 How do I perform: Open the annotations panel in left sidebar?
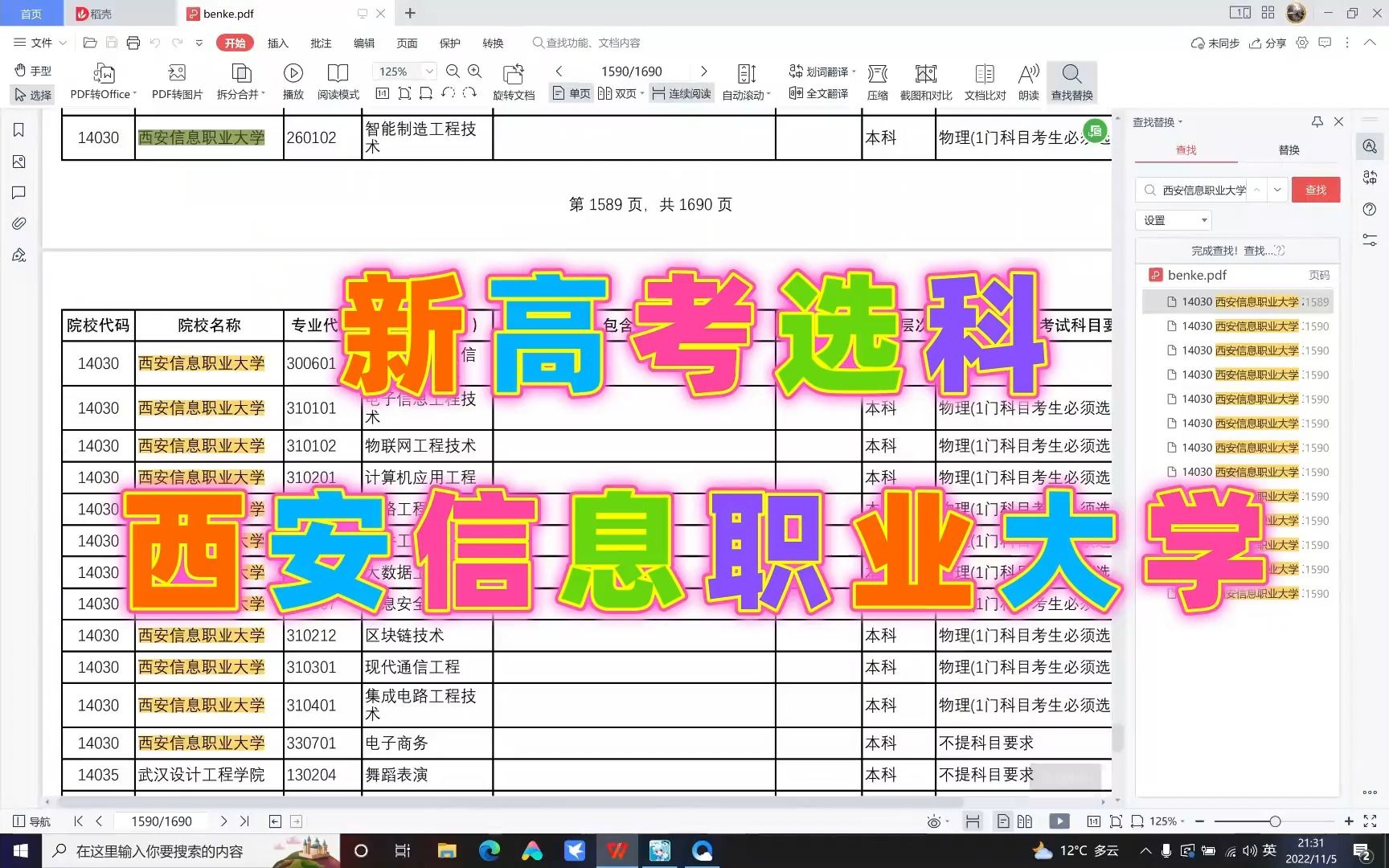[19, 193]
